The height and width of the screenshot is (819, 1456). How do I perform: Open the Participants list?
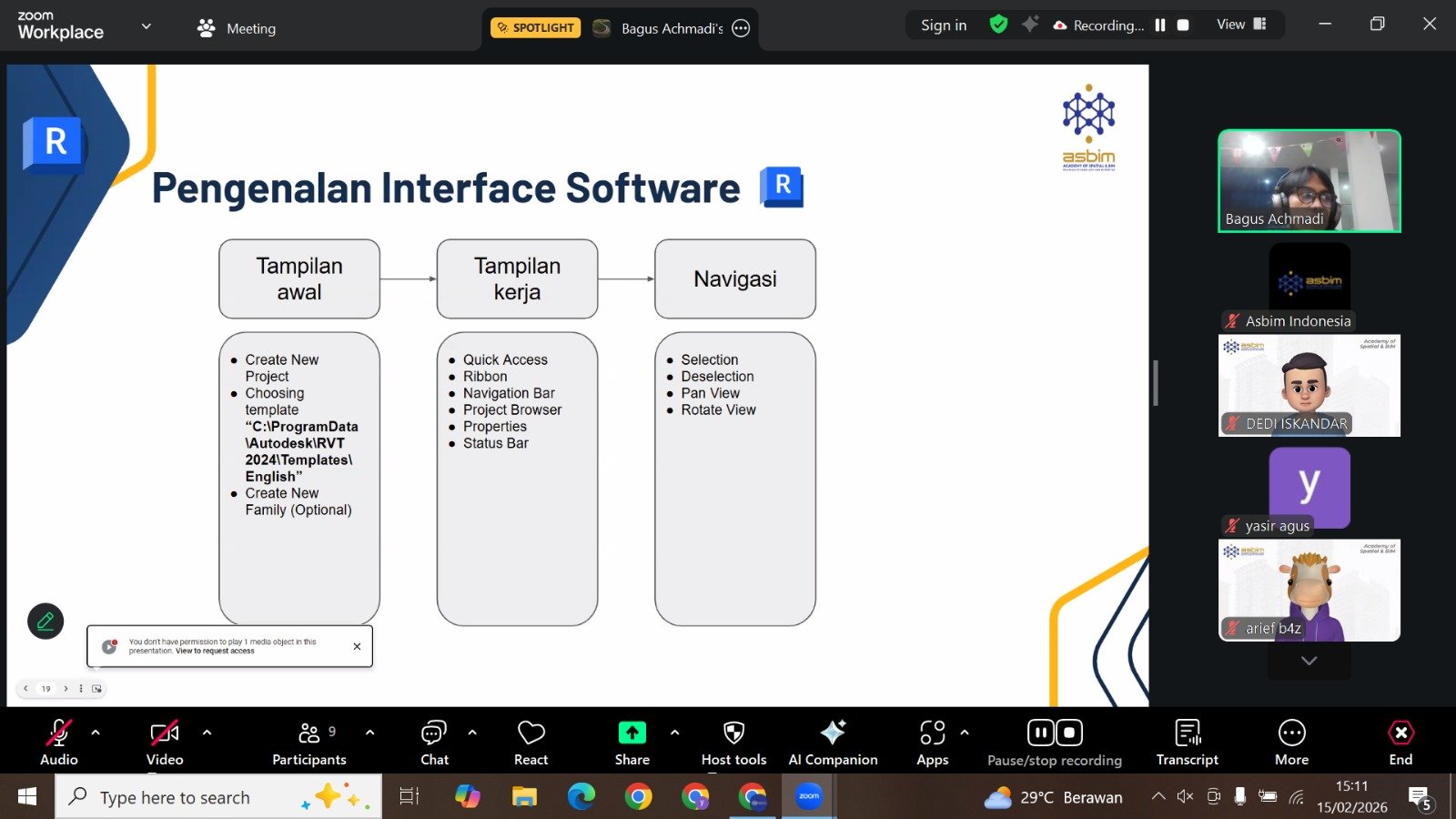coord(309,742)
